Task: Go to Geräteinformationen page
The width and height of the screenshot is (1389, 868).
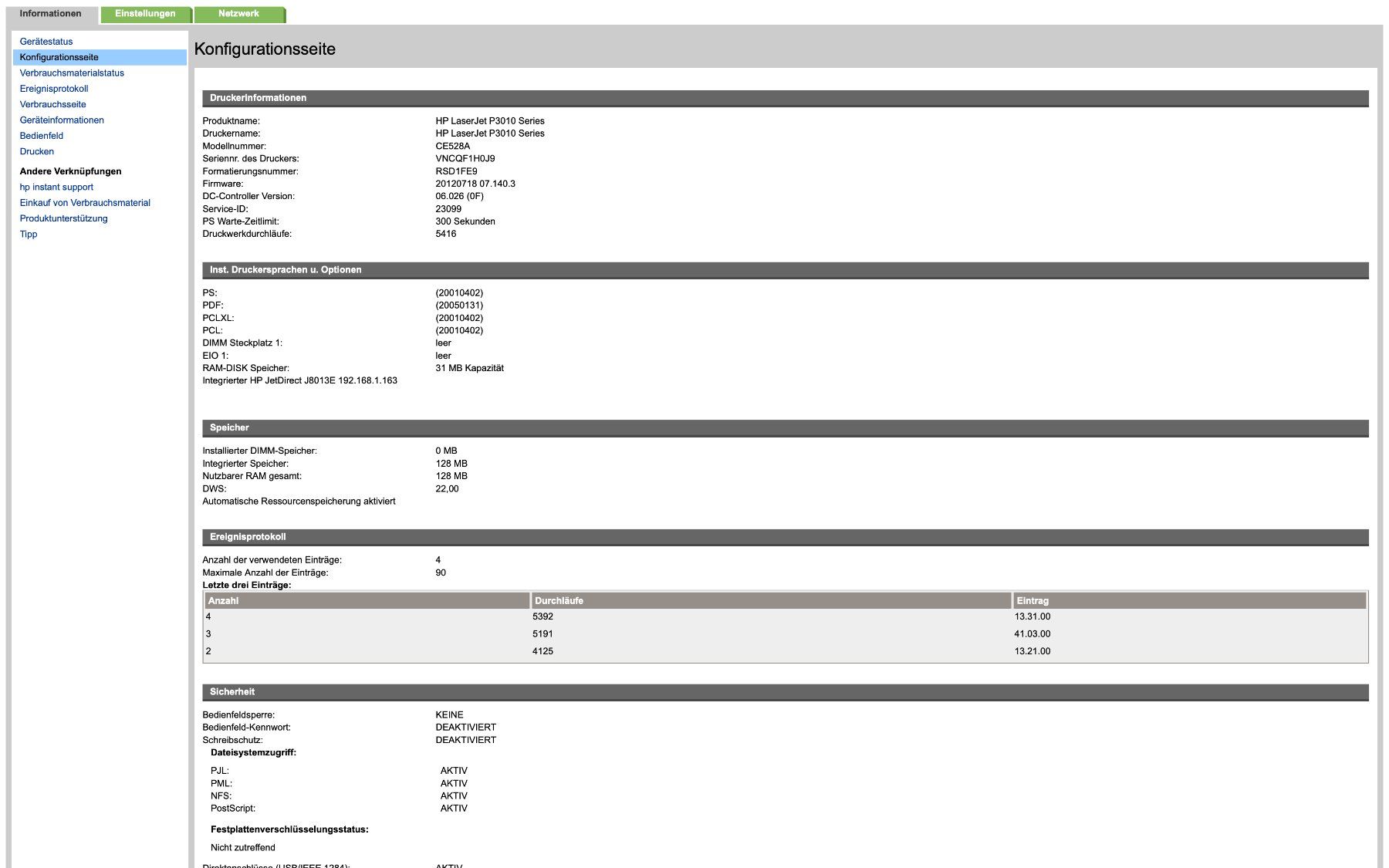Action: click(62, 120)
